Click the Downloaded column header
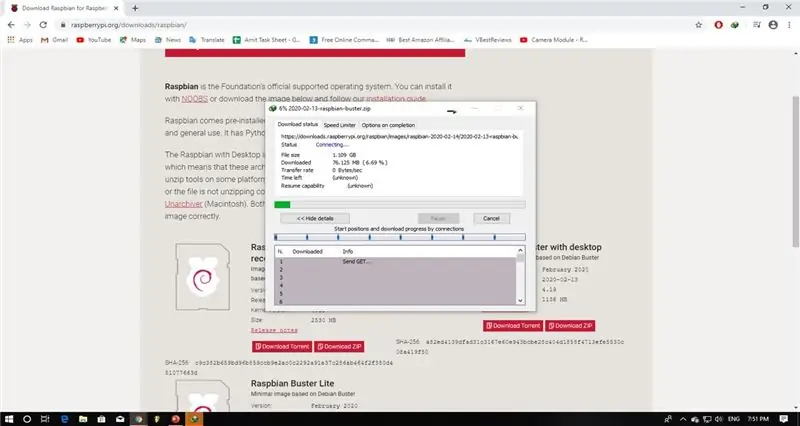This screenshot has height=426, width=800. click(307, 252)
